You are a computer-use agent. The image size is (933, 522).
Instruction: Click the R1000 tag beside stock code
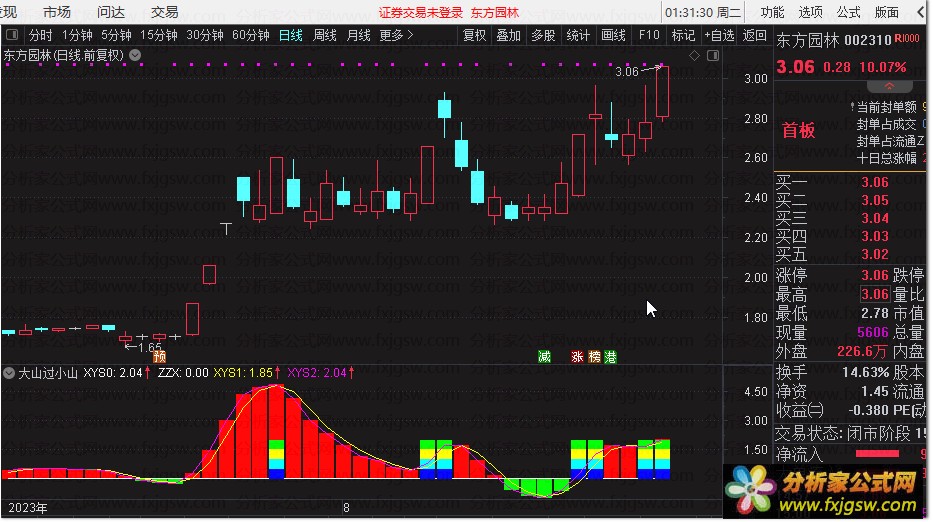907,39
